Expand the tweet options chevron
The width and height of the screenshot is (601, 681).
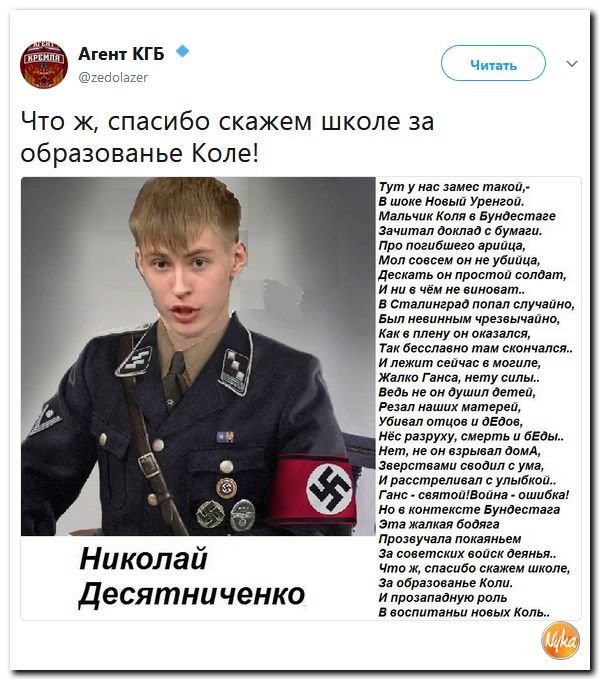572,64
